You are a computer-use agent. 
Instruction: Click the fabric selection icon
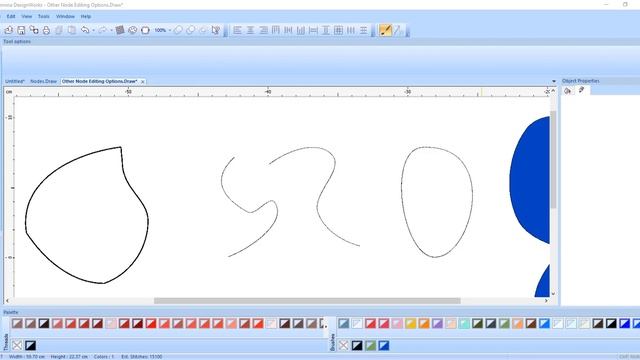pos(120,30)
